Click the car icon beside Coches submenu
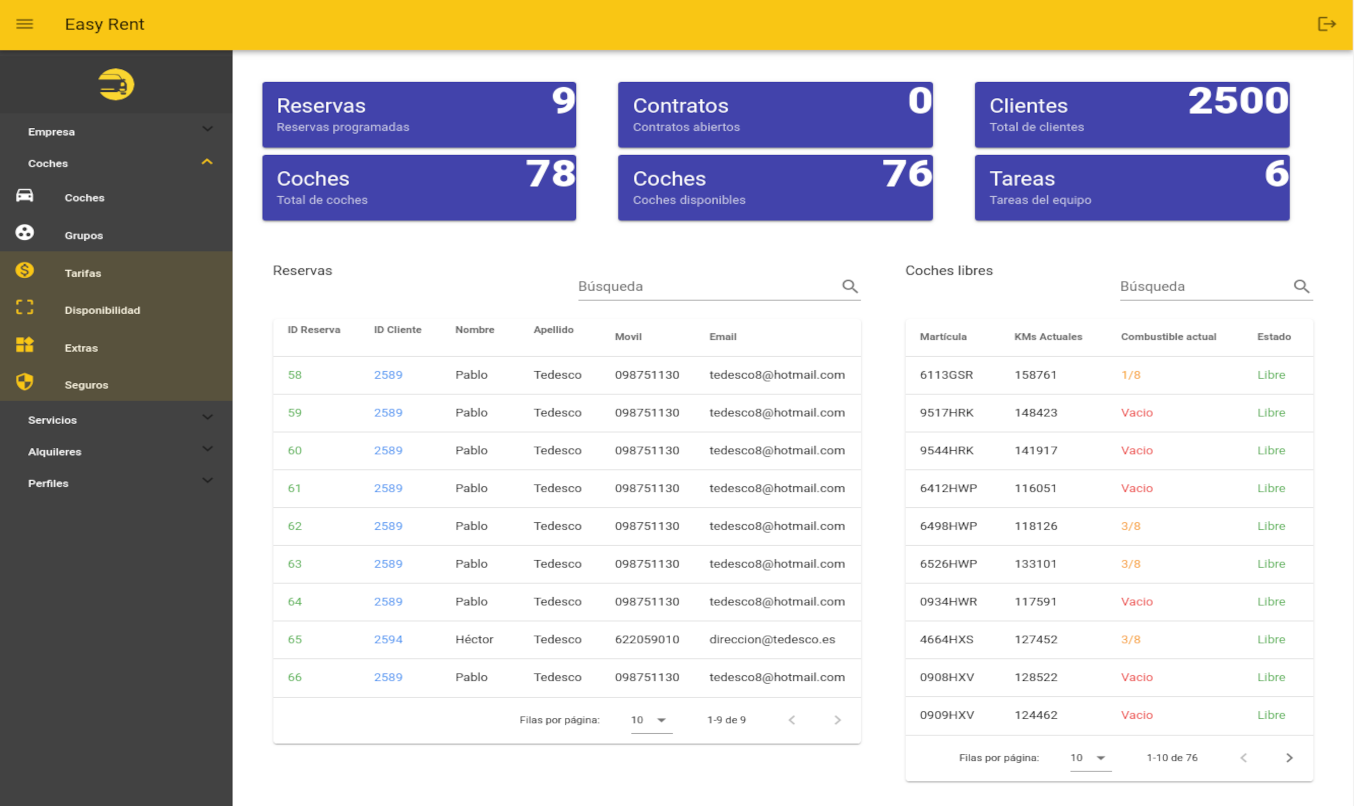 pyautogui.click(x=25, y=196)
